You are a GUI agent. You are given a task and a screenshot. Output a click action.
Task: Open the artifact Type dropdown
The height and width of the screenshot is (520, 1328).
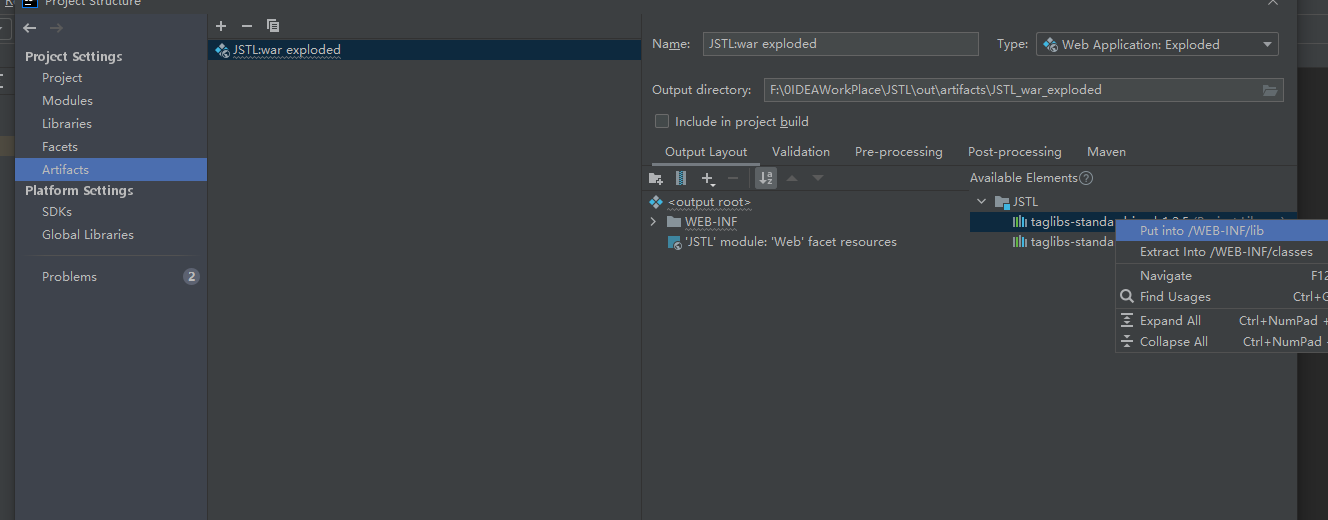pyautogui.click(x=1158, y=44)
